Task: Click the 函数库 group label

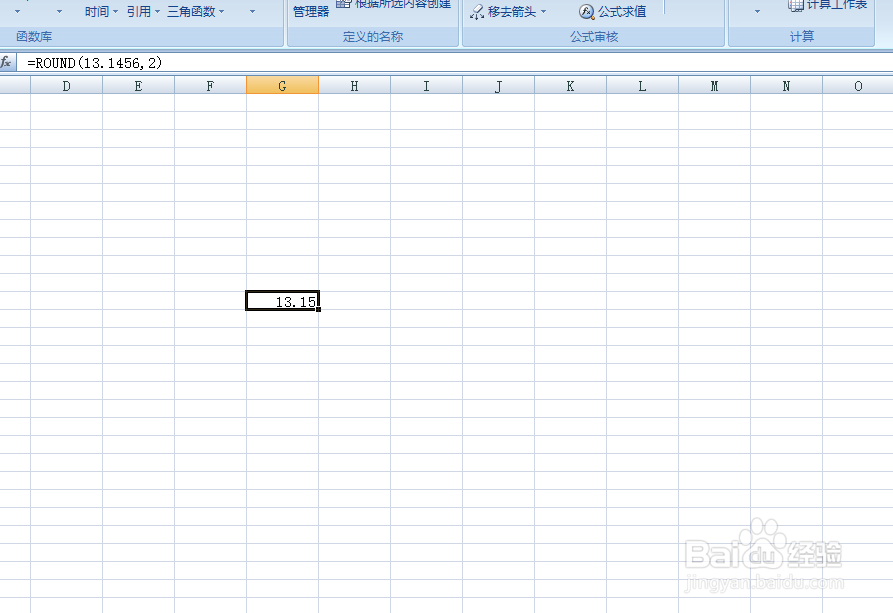Action: 34,36
